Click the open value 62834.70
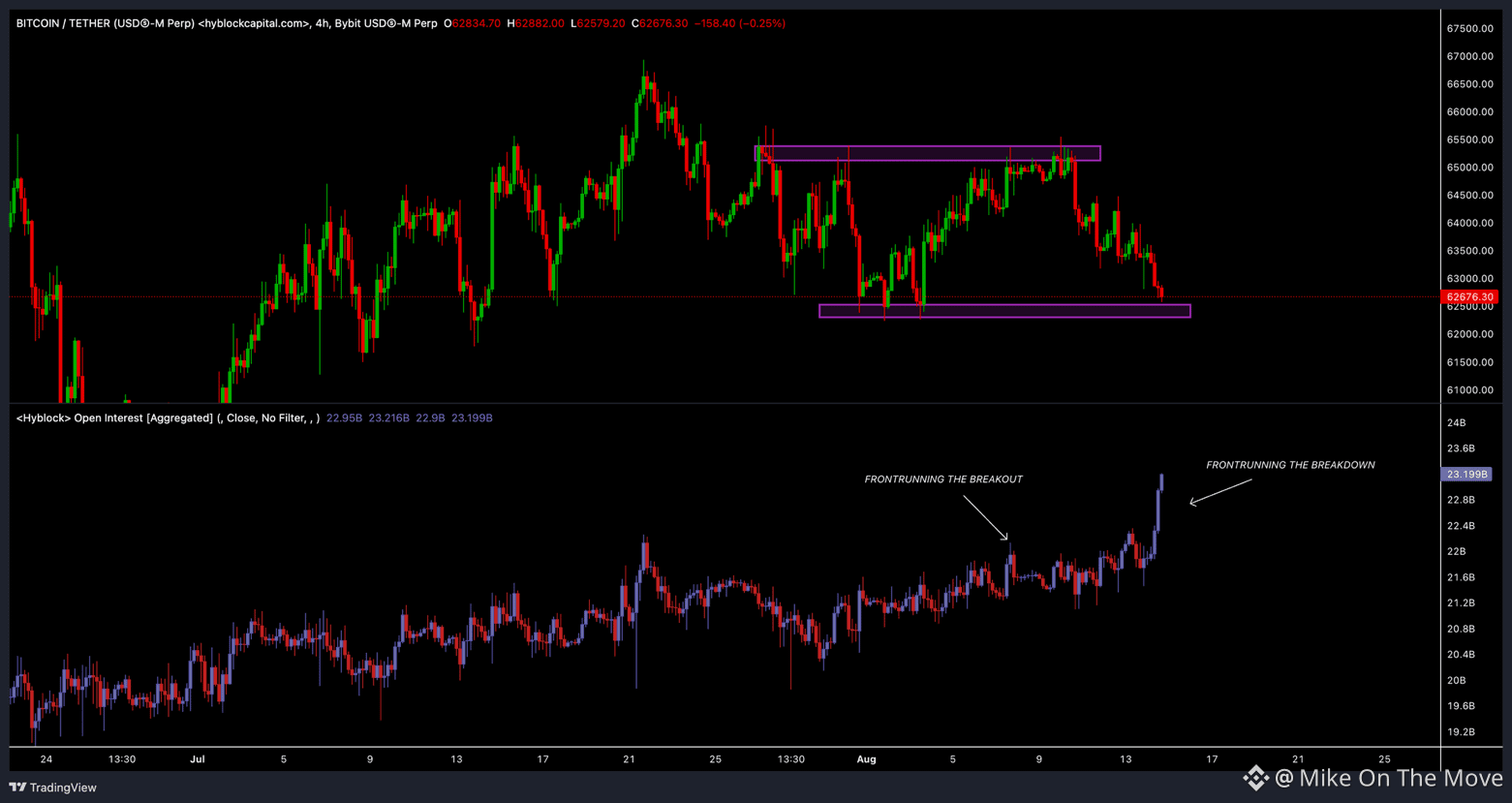 (477, 23)
